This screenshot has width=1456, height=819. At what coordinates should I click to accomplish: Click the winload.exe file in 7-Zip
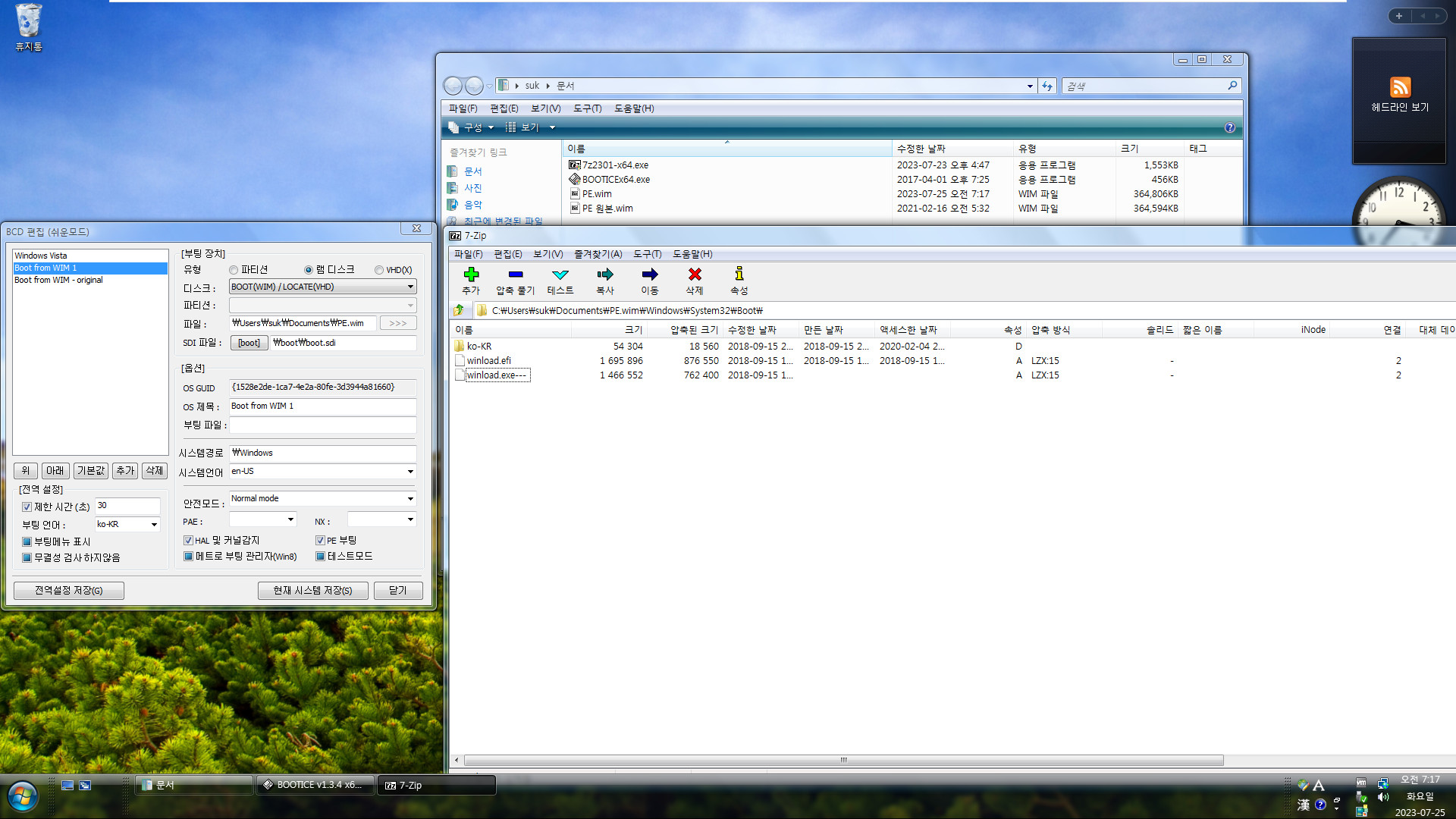coord(496,374)
